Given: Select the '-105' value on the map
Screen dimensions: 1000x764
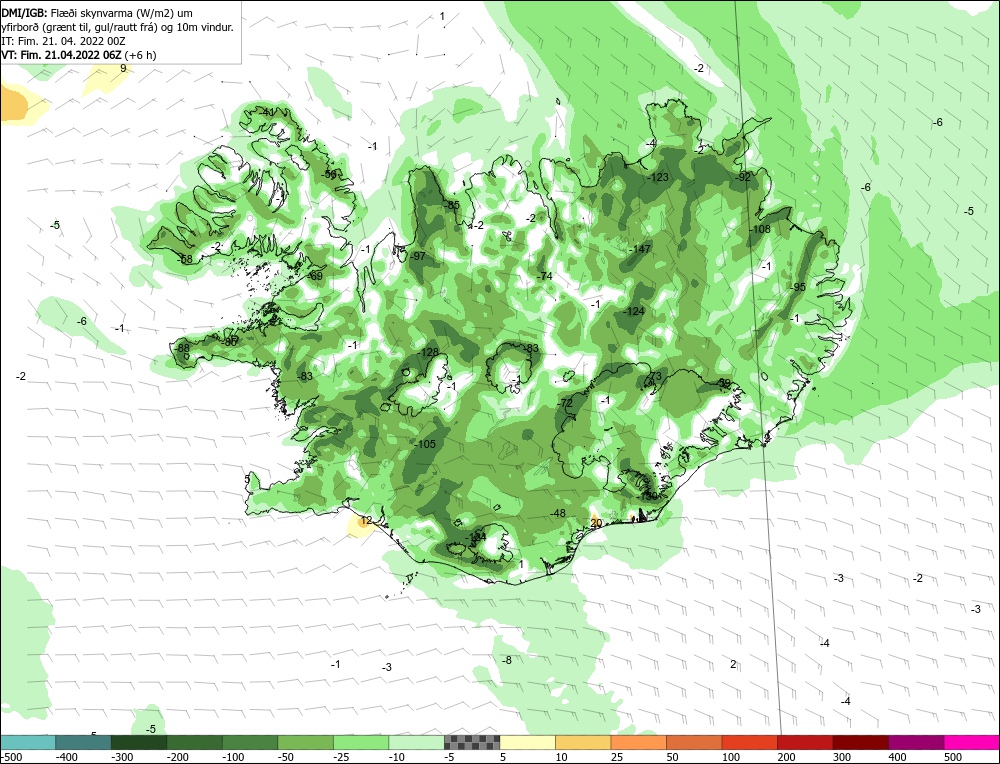Looking at the screenshot, I should pos(424,444).
